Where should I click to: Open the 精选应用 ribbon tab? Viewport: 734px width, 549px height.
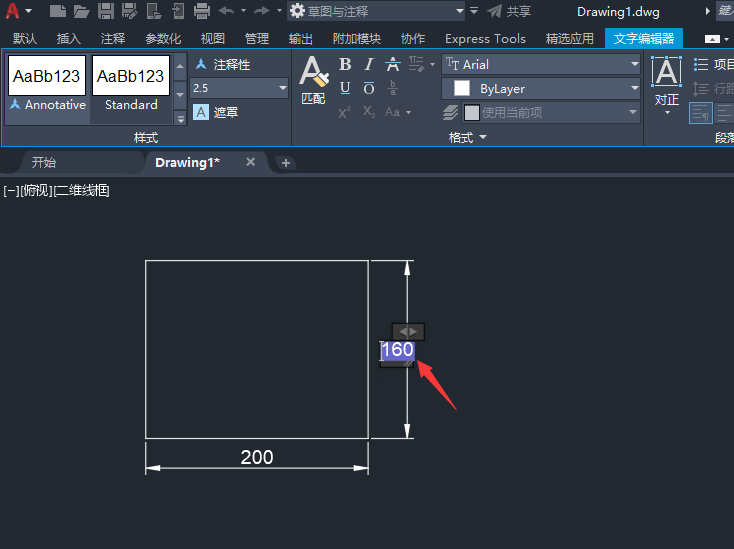coord(570,38)
